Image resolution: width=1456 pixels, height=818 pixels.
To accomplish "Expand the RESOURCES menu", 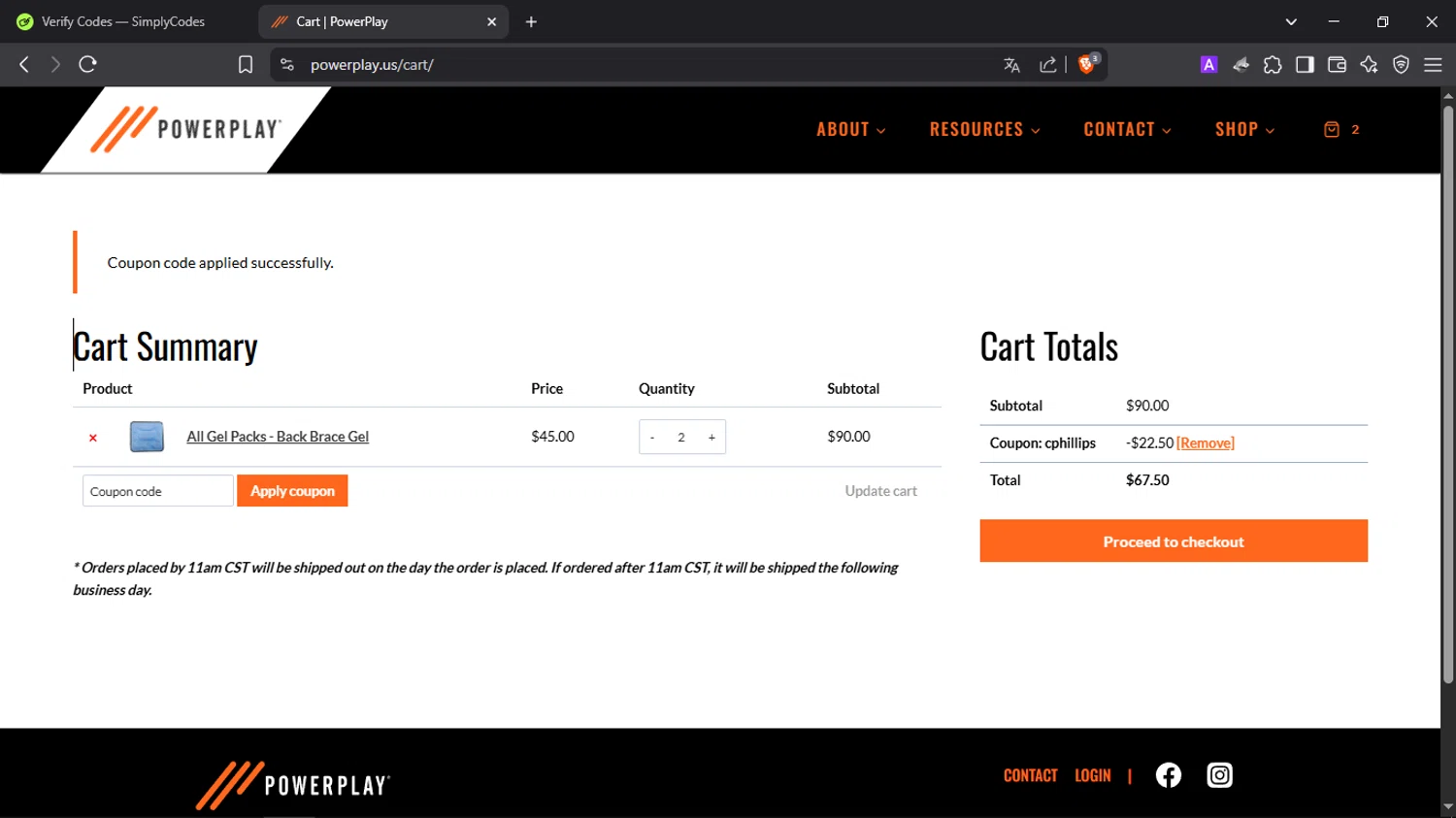I will coord(984,129).
